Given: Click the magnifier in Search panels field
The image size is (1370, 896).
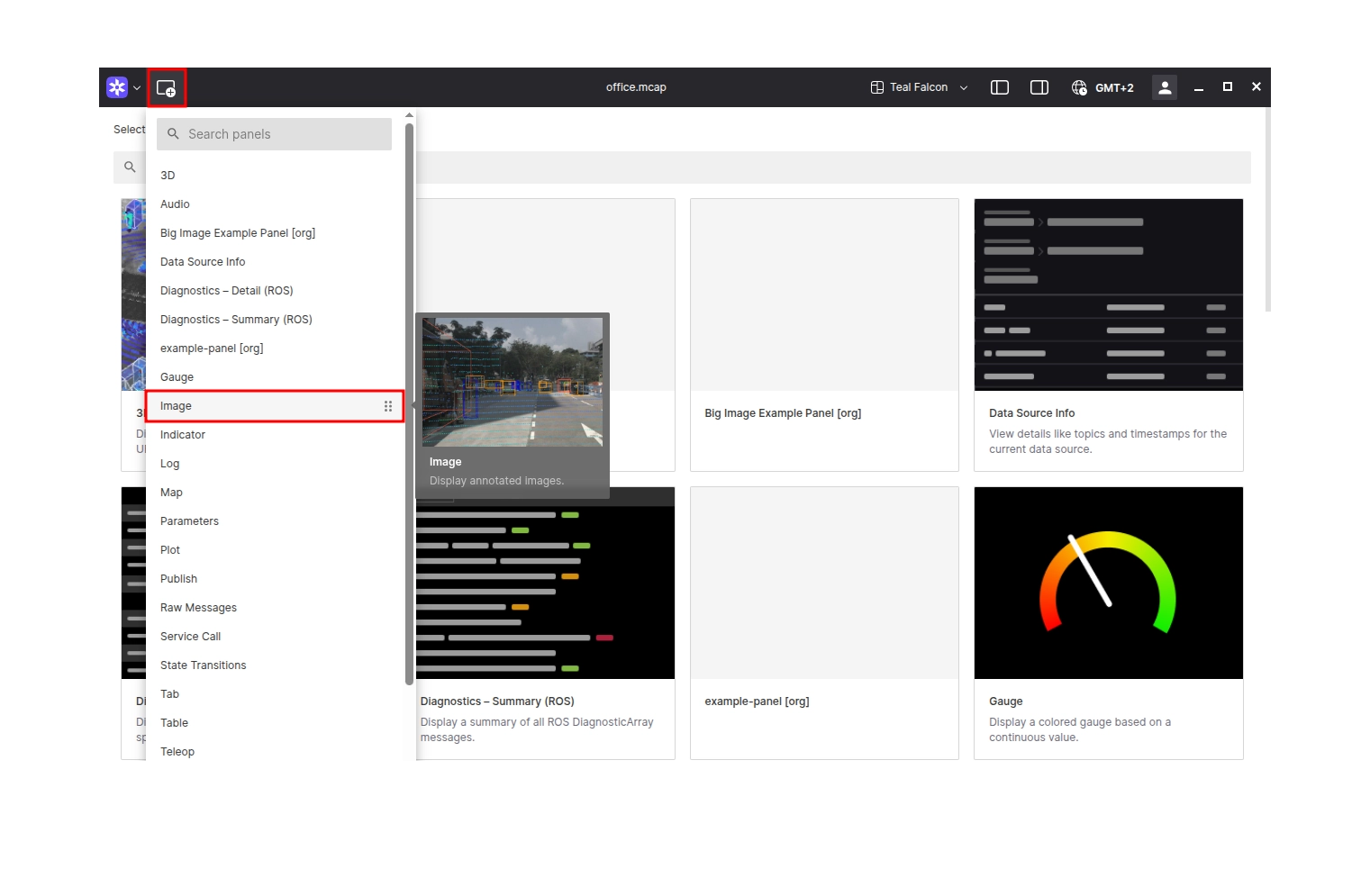Looking at the screenshot, I should coord(172,133).
